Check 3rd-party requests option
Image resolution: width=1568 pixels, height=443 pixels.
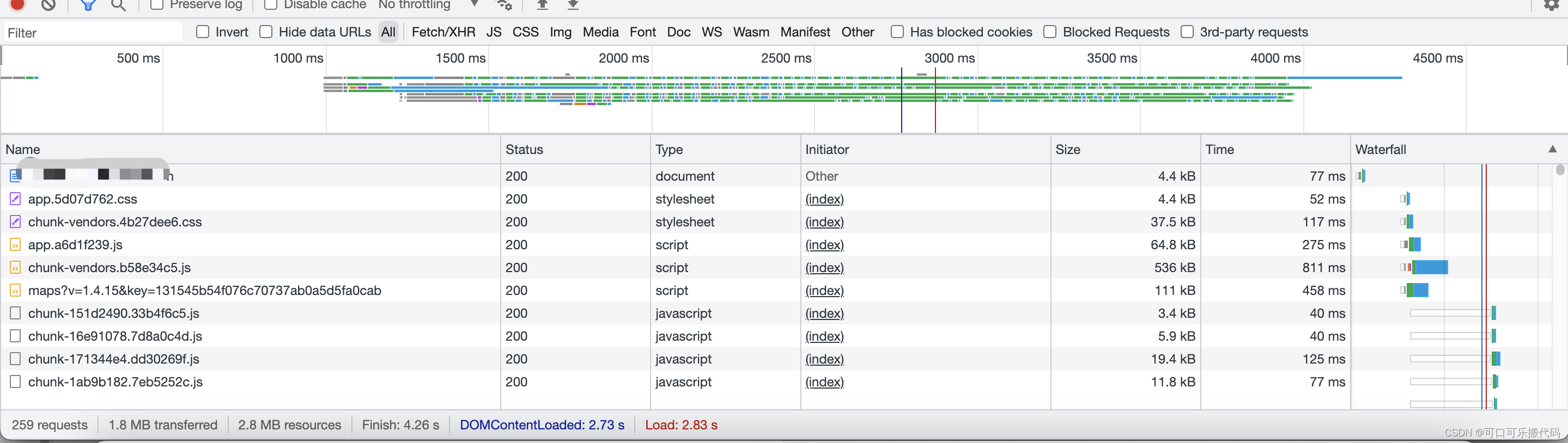point(1187,32)
